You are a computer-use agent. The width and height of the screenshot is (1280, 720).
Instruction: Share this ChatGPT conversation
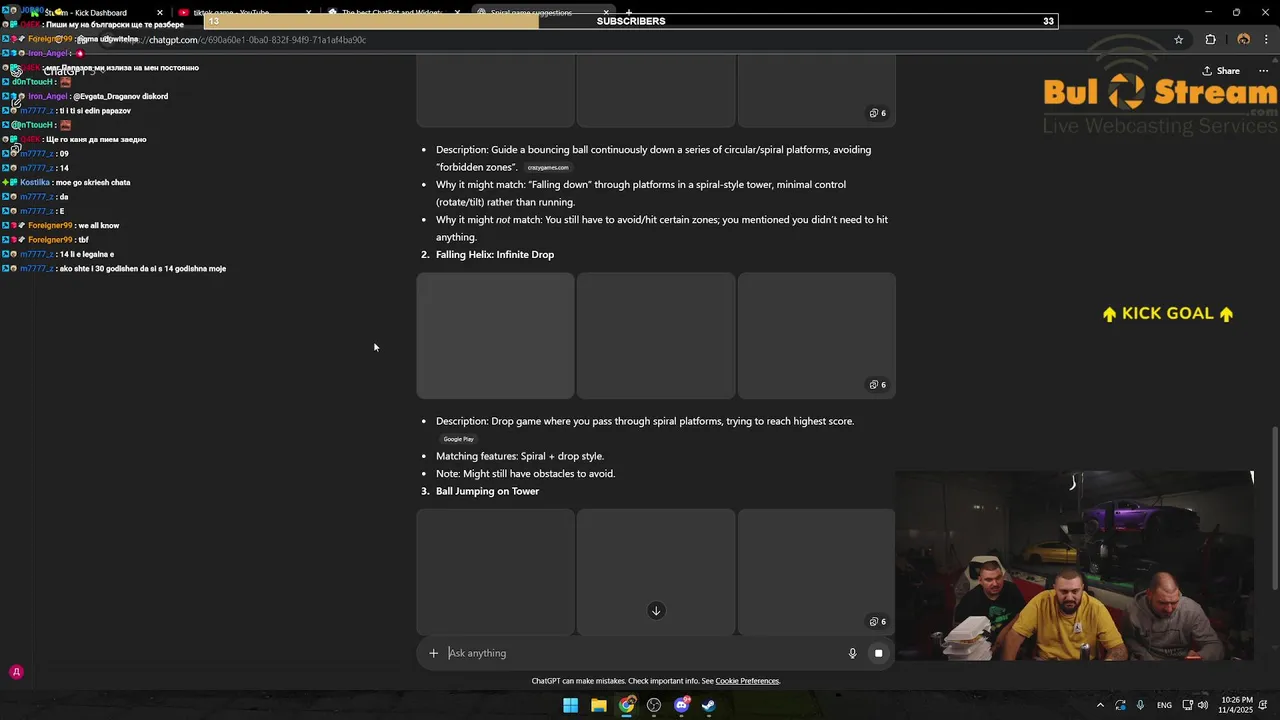point(1221,71)
